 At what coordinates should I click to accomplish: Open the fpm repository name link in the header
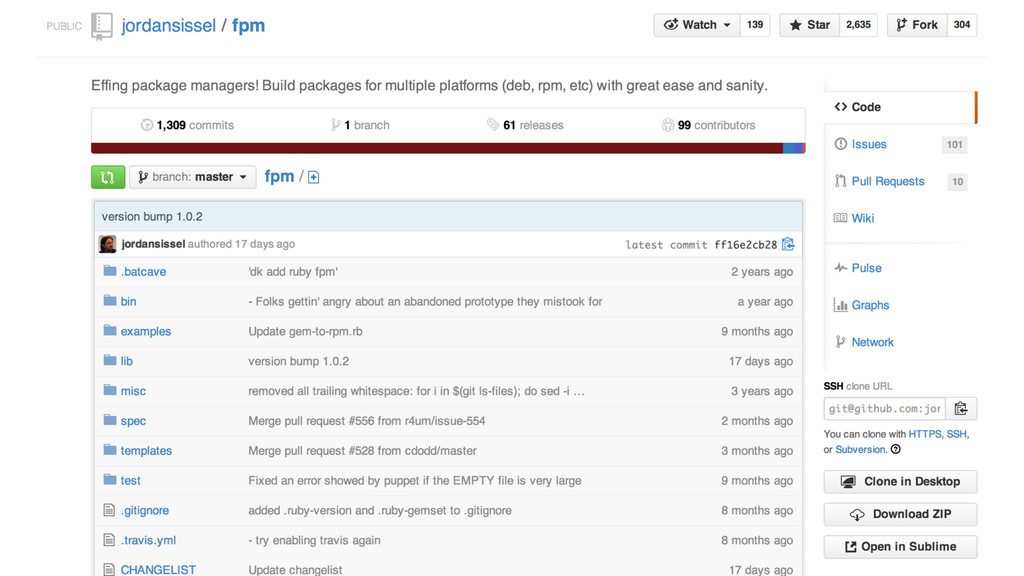248,25
